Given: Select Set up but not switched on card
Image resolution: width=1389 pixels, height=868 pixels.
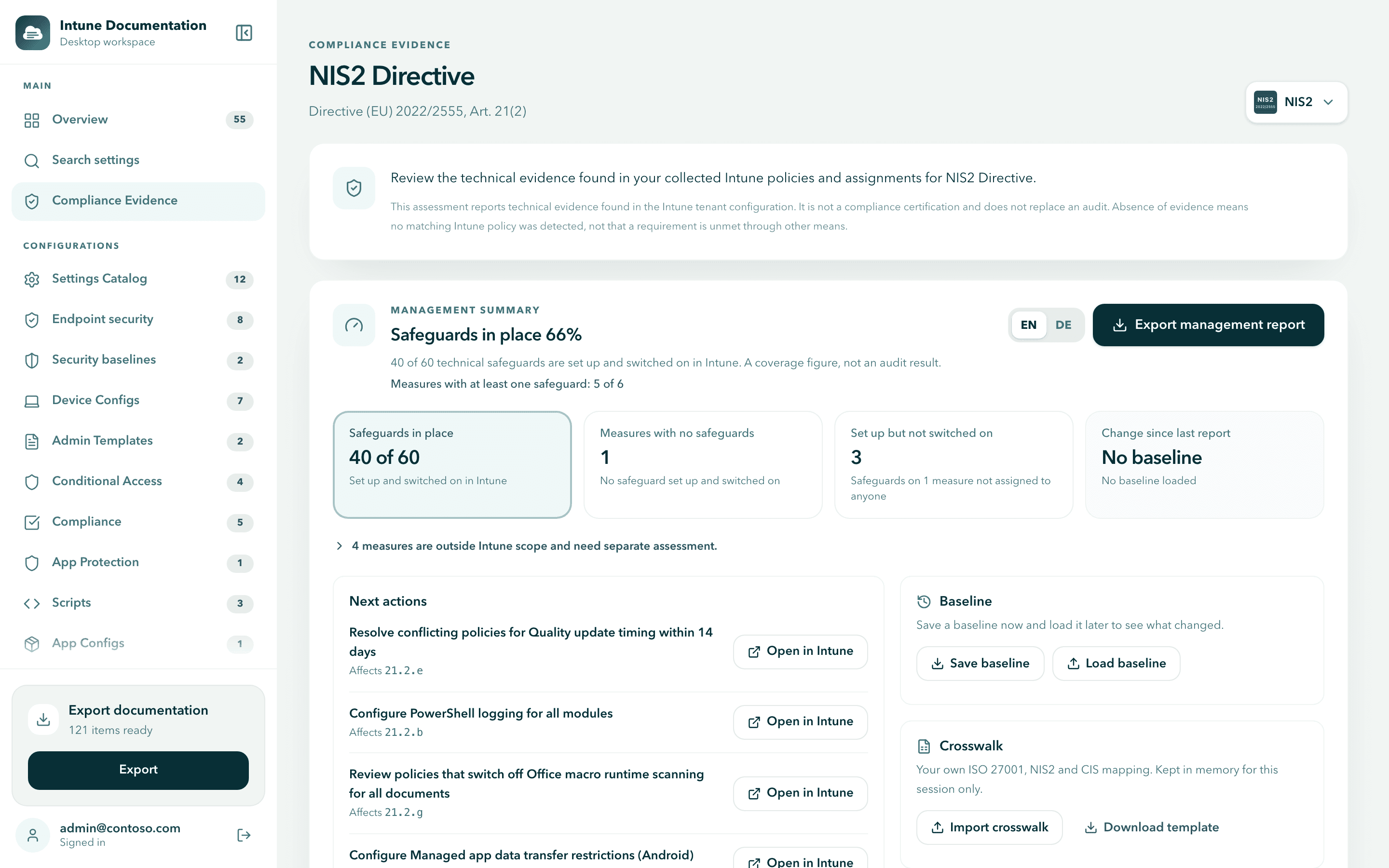Looking at the screenshot, I should [x=953, y=464].
